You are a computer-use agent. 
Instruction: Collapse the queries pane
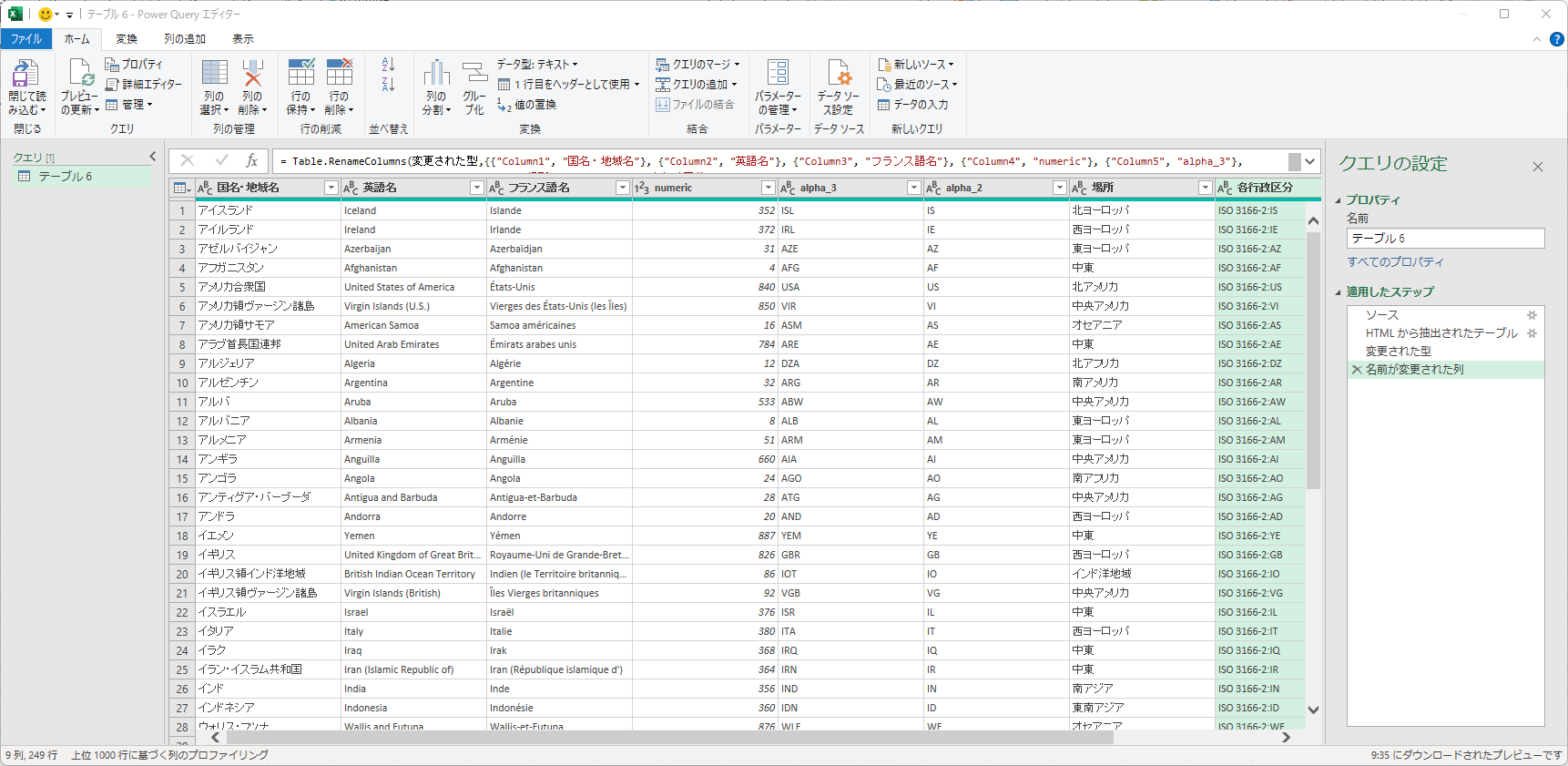[x=153, y=157]
